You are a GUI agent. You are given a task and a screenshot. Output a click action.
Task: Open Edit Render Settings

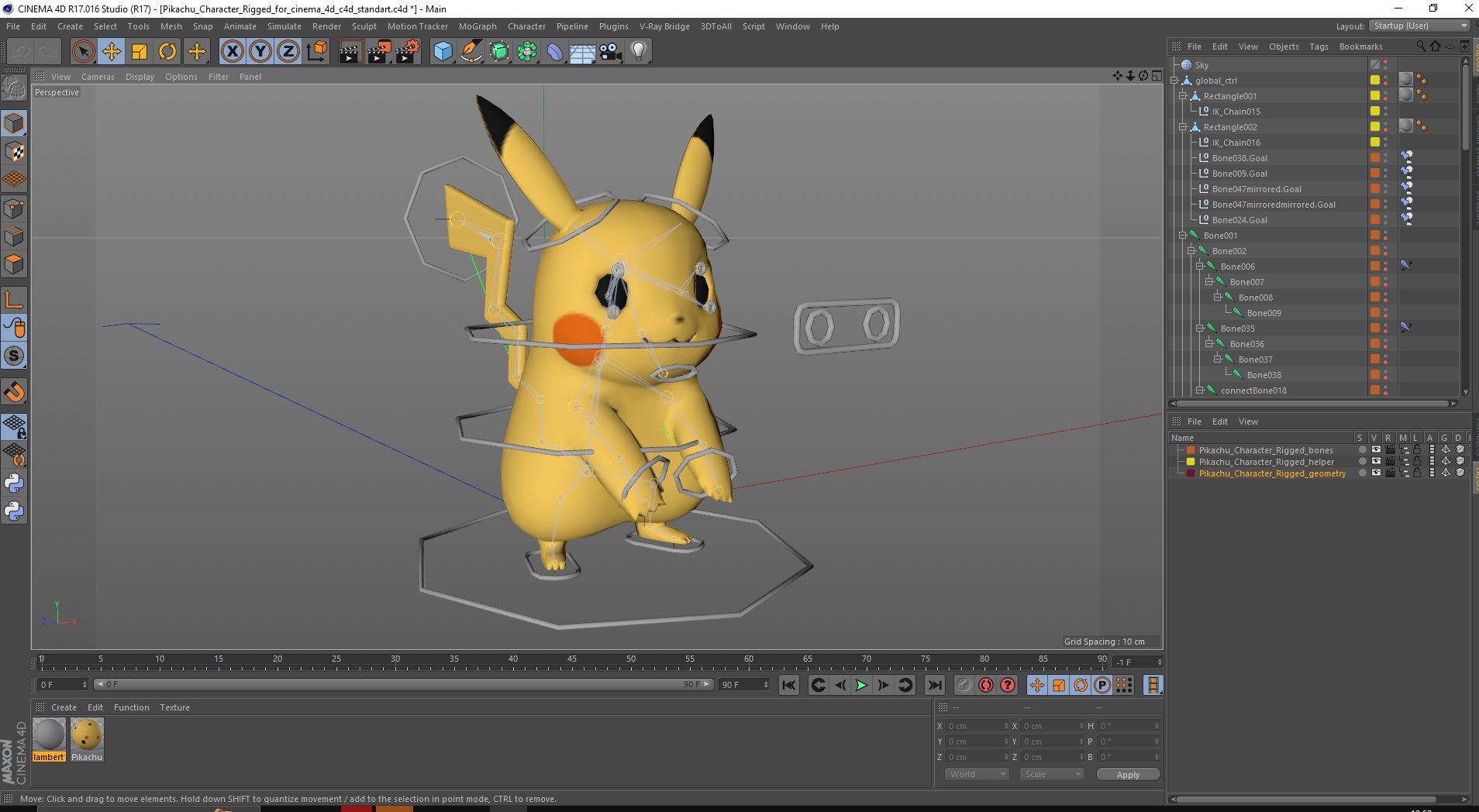pos(407,52)
